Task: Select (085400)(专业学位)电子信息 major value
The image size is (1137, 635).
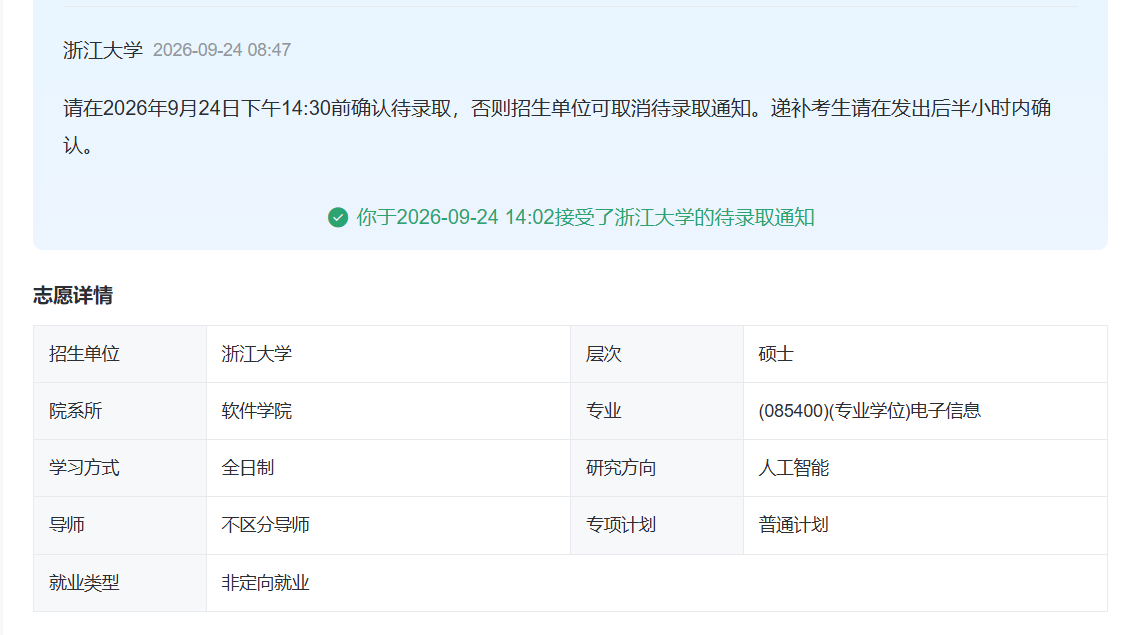Action: pos(869,411)
